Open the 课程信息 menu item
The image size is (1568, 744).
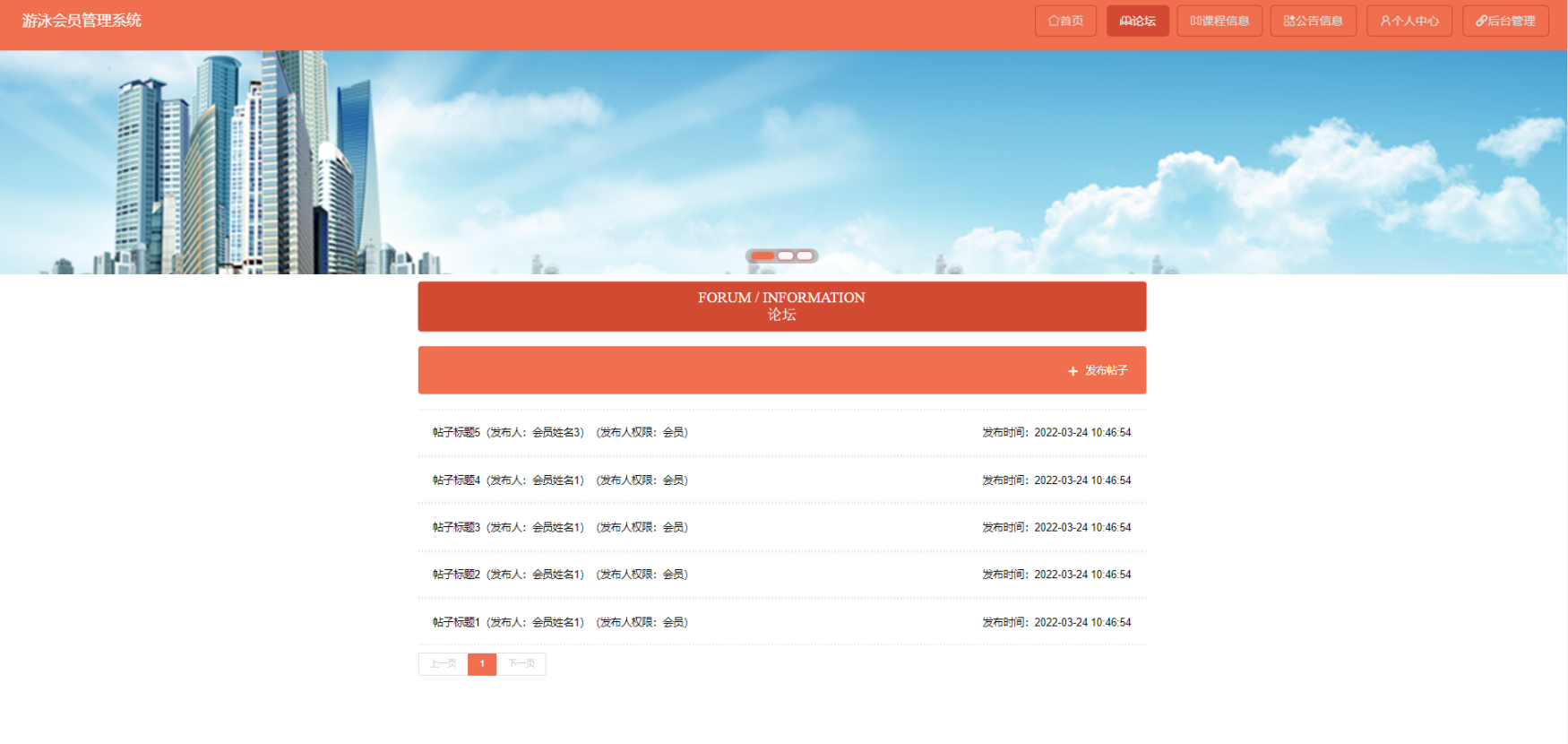pos(1219,21)
